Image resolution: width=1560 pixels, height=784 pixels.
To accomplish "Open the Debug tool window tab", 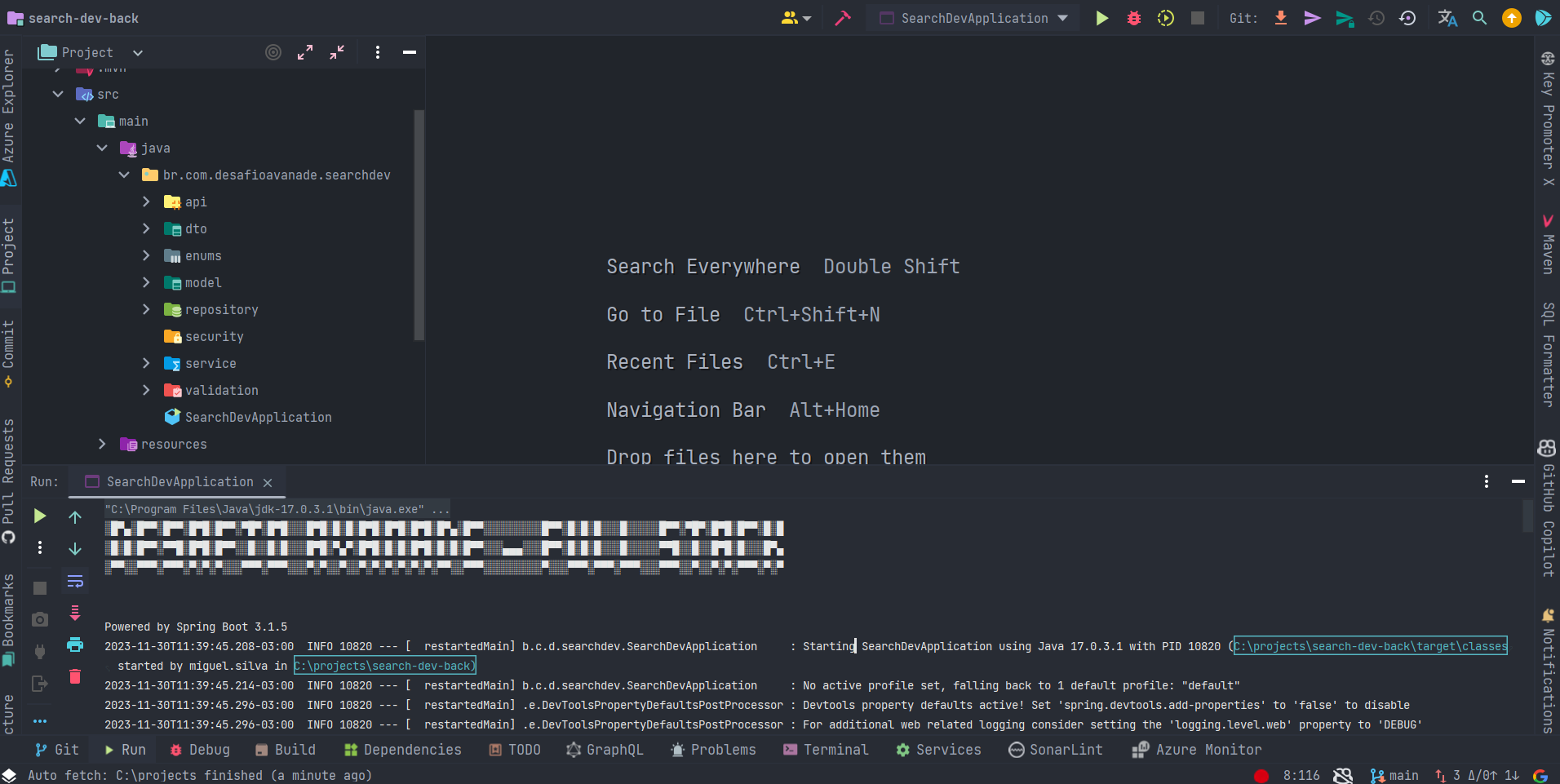I will (200, 750).
